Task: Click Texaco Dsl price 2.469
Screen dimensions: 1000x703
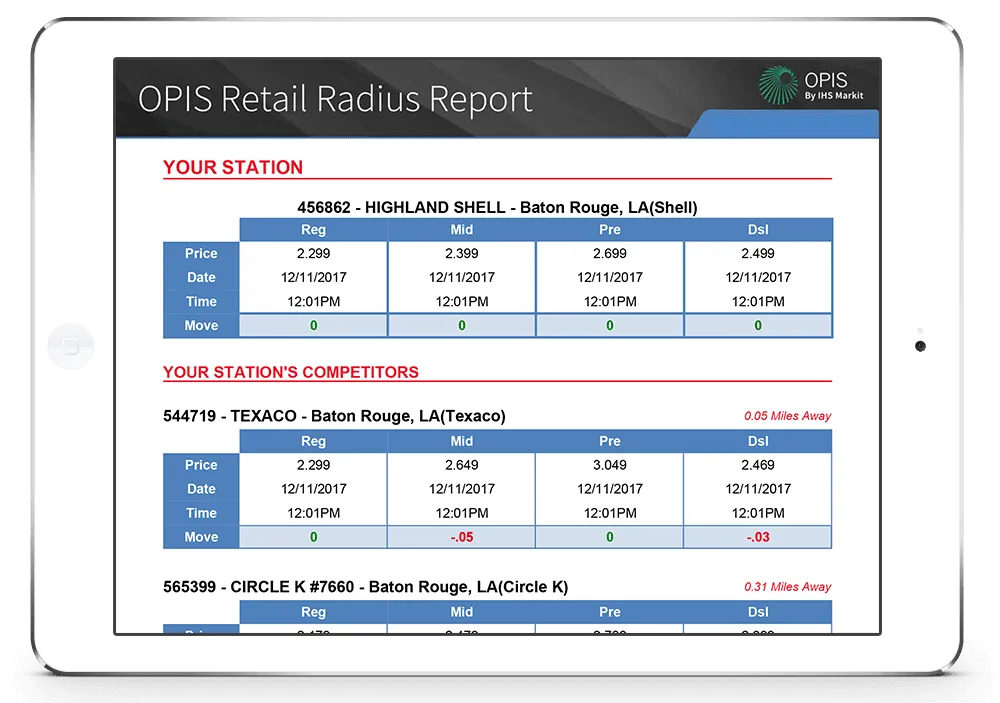Action: [x=758, y=465]
